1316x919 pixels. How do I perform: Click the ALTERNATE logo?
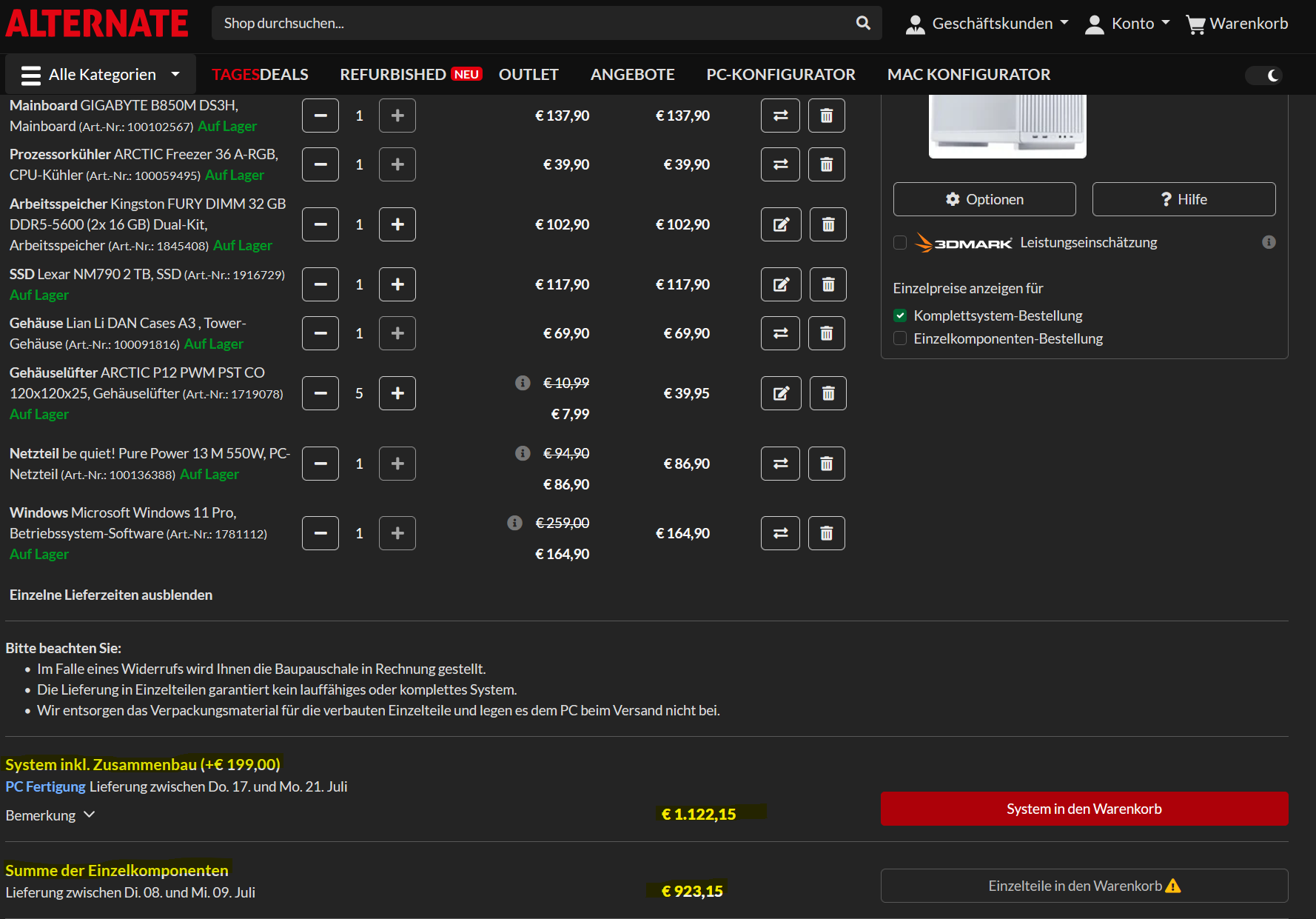point(97,24)
